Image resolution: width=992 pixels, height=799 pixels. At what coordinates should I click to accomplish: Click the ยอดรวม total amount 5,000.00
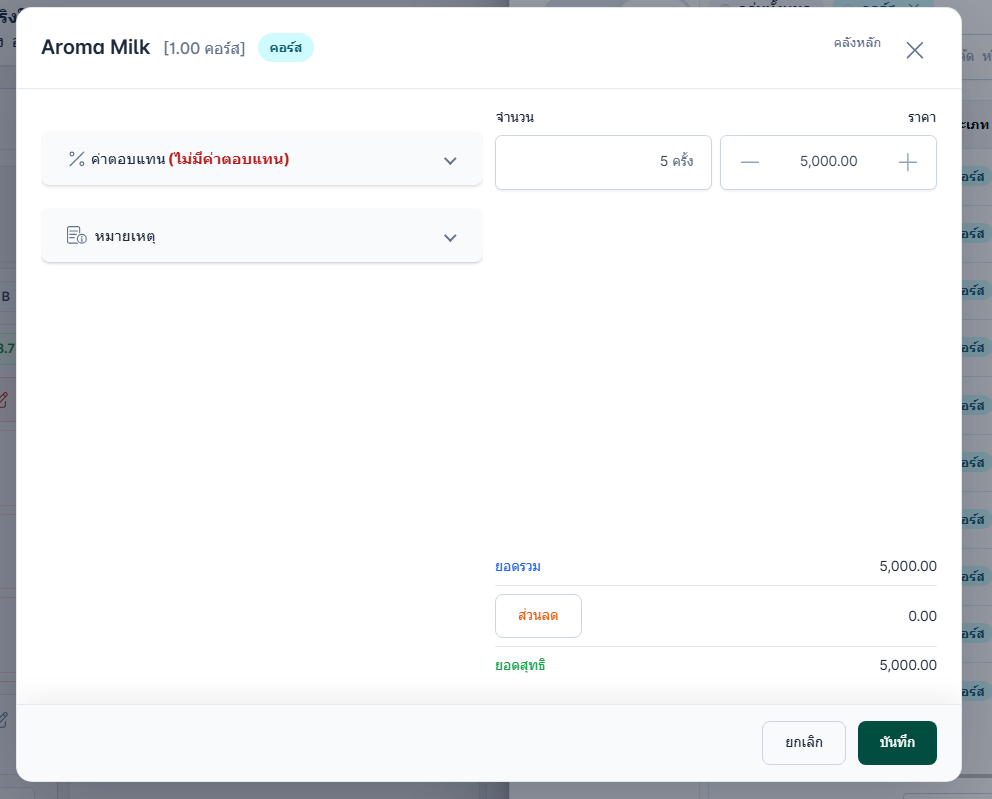pyautogui.click(x=908, y=566)
